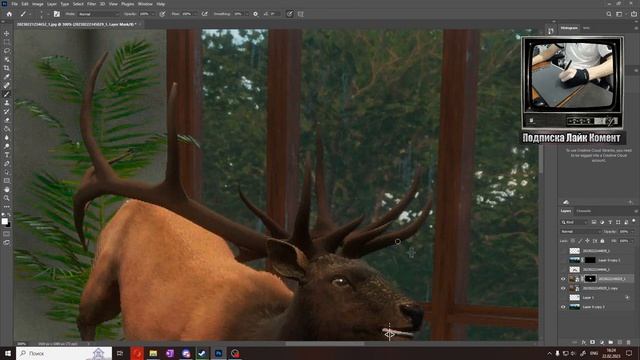Click the Home icon in options bar
The height and width of the screenshot is (360, 640).
tap(9, 14)
